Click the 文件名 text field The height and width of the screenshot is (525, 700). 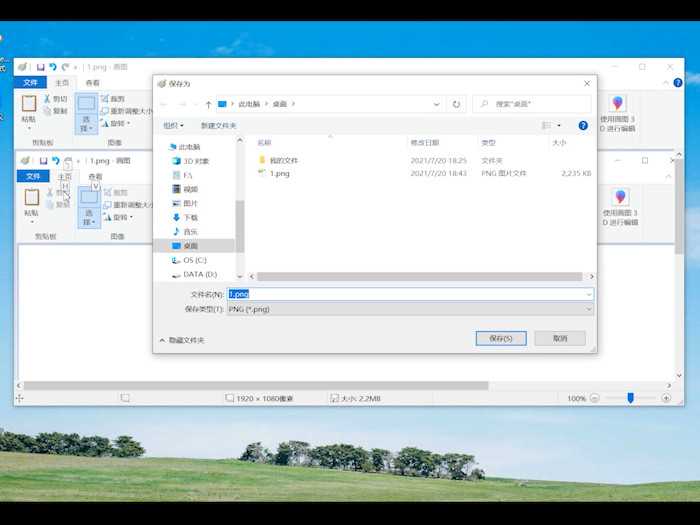pyautogui.click(x=410, y=294)
